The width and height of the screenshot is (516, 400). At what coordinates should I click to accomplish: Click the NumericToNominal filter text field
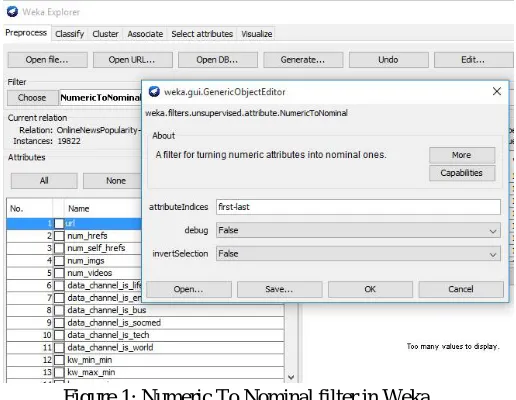pos(100,98)
